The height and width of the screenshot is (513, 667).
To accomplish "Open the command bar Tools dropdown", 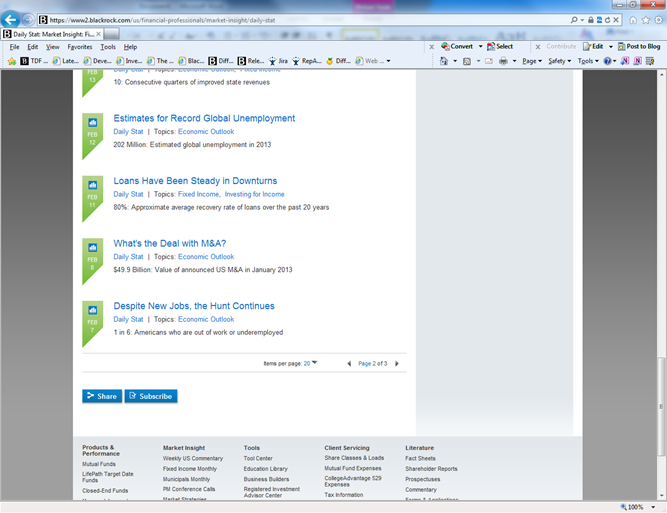I will click(588, 61).
